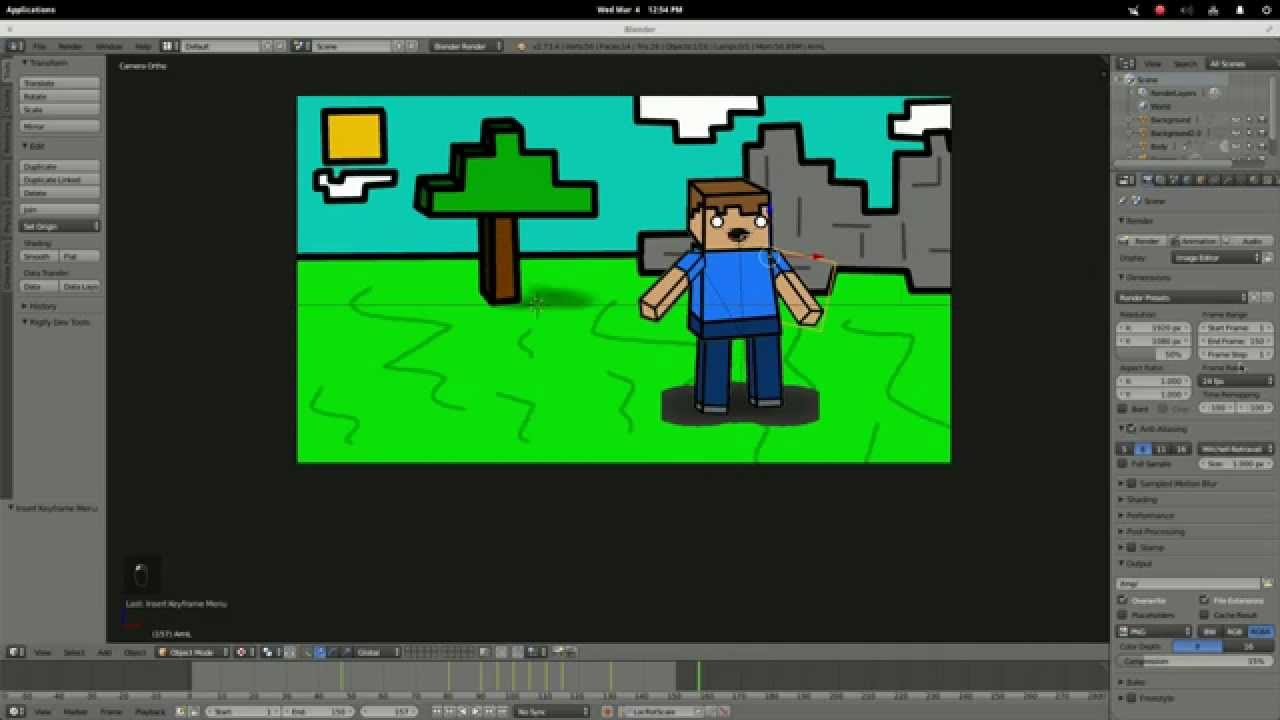Click the info editor type icon
Image resolution: width=1280 pixels, height=720 pixels.
coord(16,46)
